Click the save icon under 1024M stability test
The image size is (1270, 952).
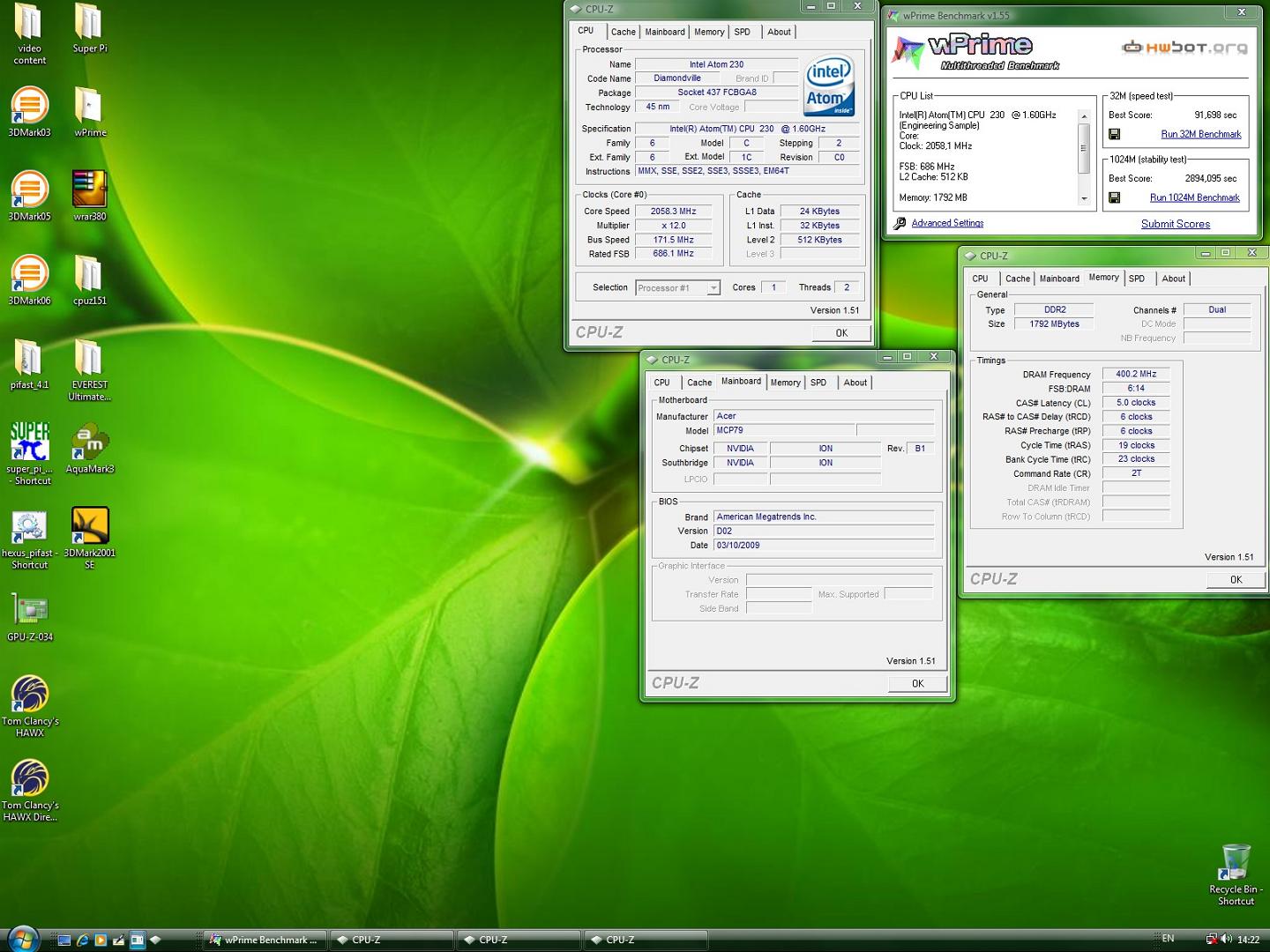[x=1114, y=197]
